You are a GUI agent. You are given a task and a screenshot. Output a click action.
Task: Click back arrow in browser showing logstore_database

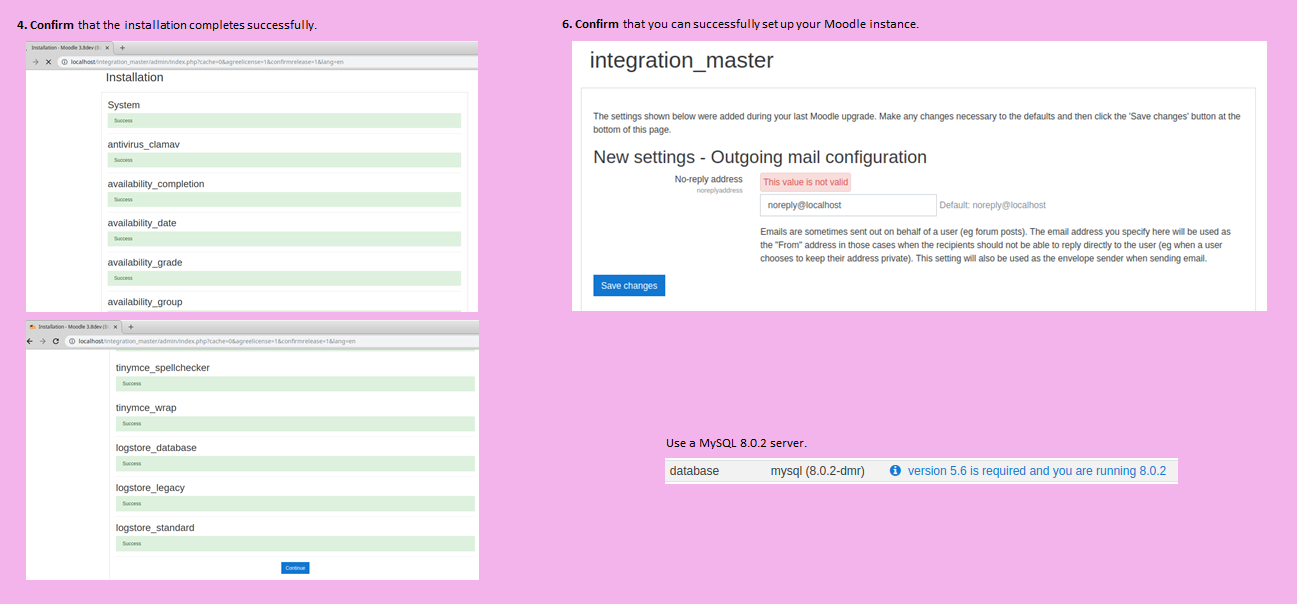[x=31, y=341]
